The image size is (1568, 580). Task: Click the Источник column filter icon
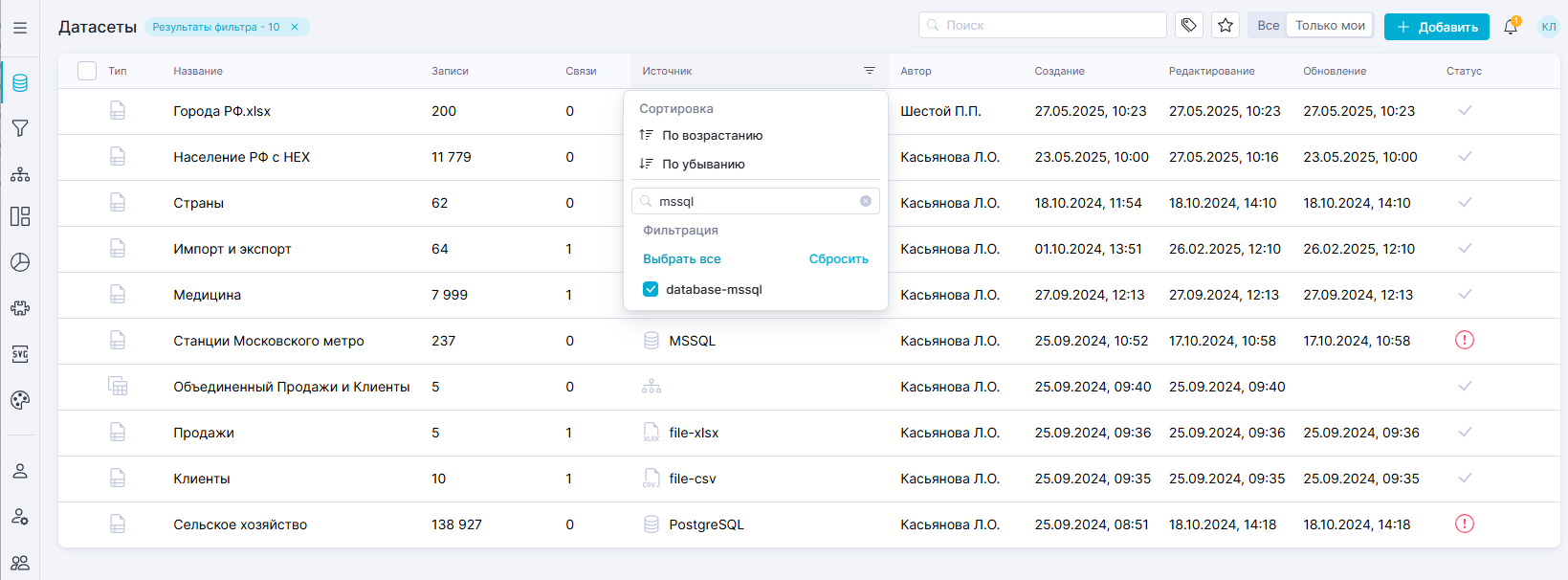click(869, 71)
